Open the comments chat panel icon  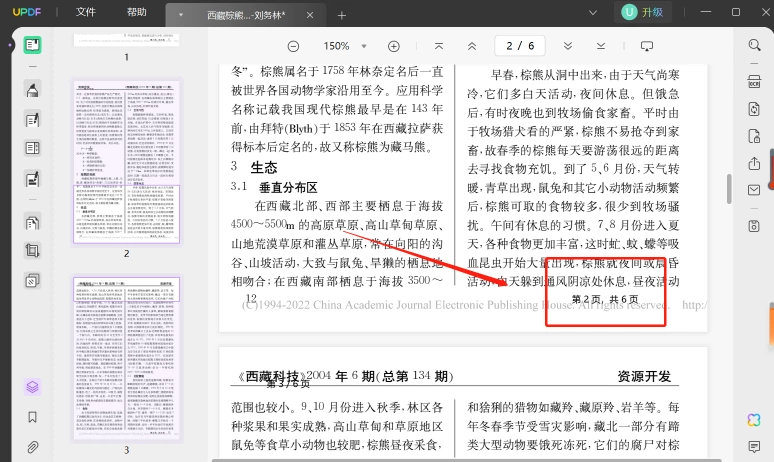click(x=754, y=447)
